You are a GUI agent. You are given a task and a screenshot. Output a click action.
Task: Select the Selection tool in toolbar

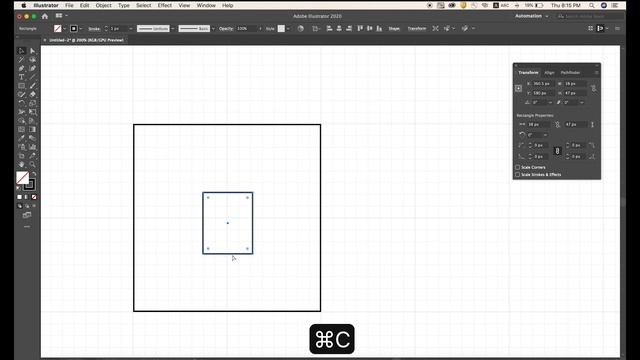[22, 51]
